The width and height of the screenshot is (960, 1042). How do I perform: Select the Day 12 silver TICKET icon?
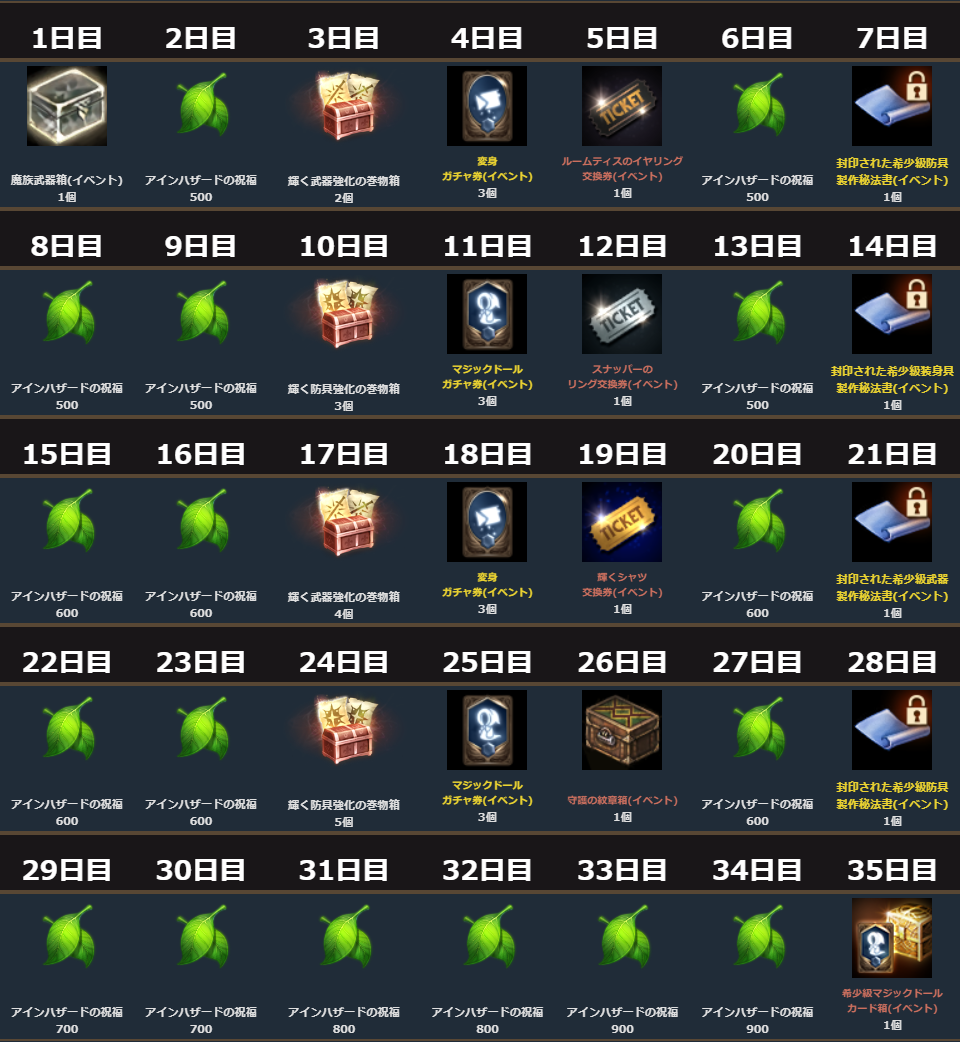pyautogui.click(x=622, y=314)
